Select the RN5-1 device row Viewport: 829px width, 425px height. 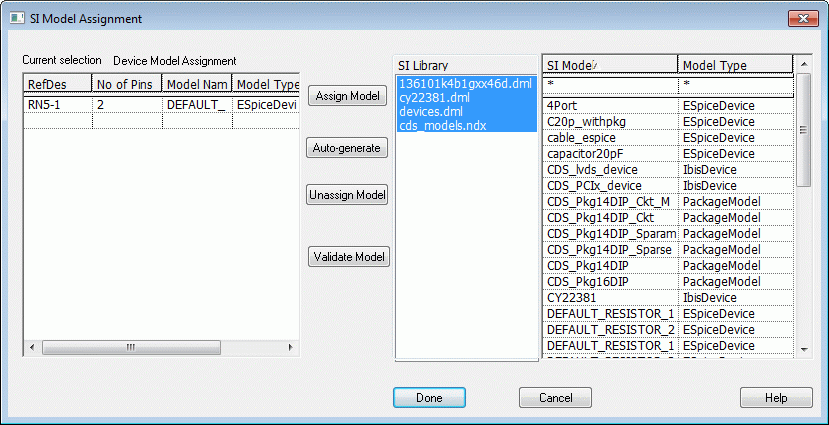[56, 103]
